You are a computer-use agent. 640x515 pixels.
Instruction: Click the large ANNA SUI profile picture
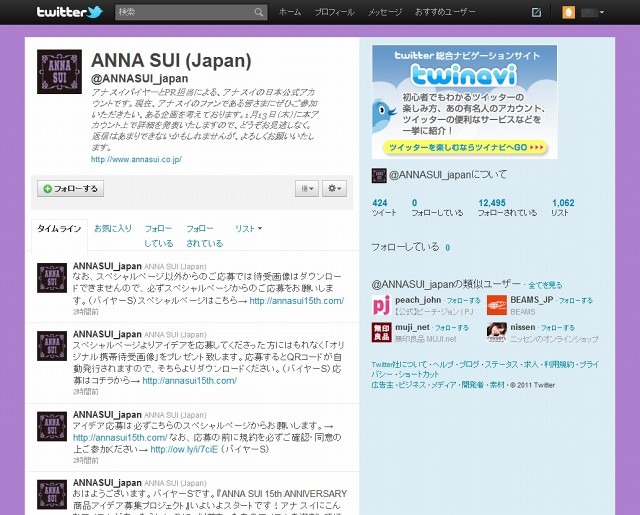[x=59, y=72]
